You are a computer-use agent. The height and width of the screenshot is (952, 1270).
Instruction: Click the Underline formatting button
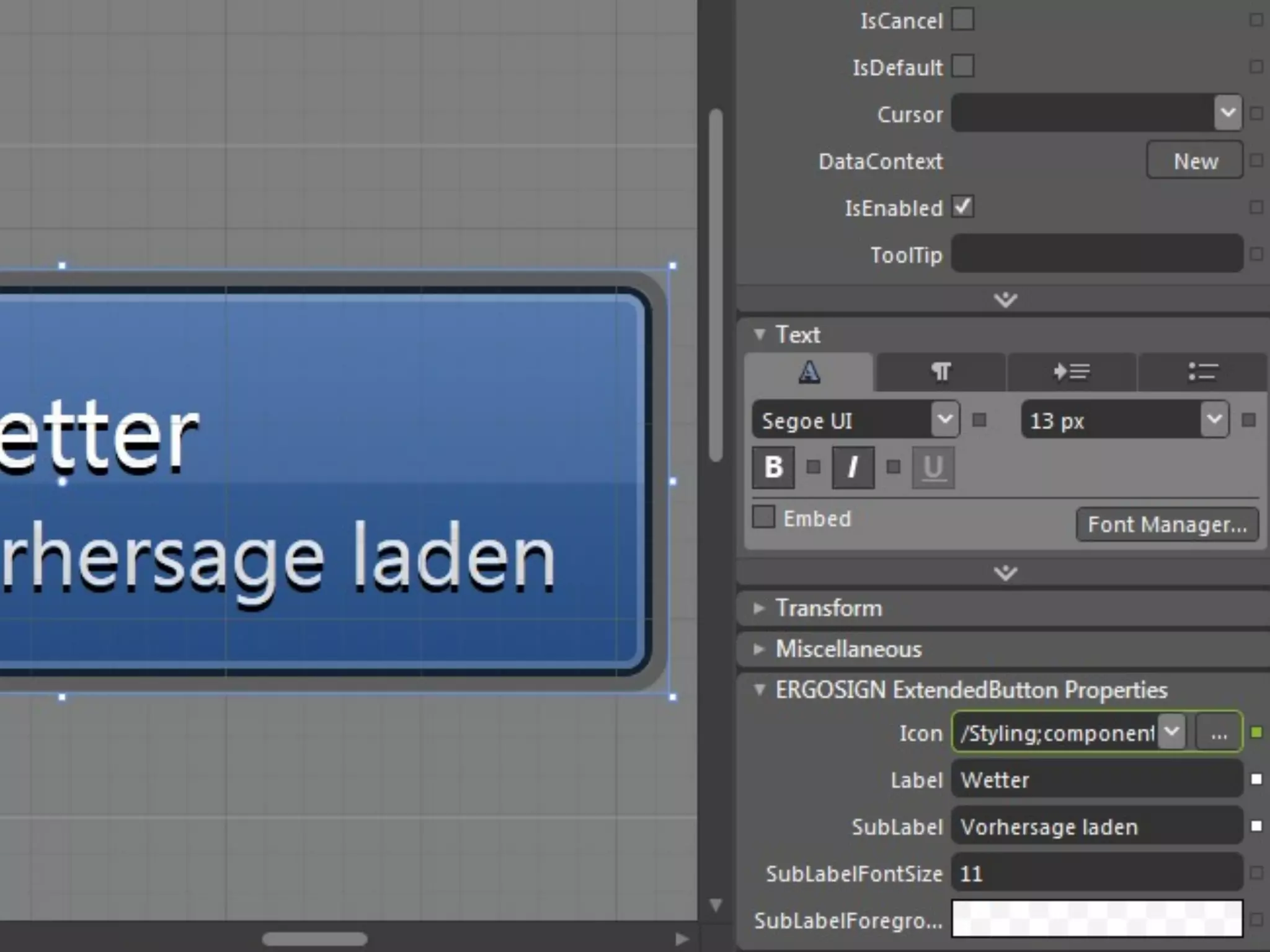click(x=933, y=467)
